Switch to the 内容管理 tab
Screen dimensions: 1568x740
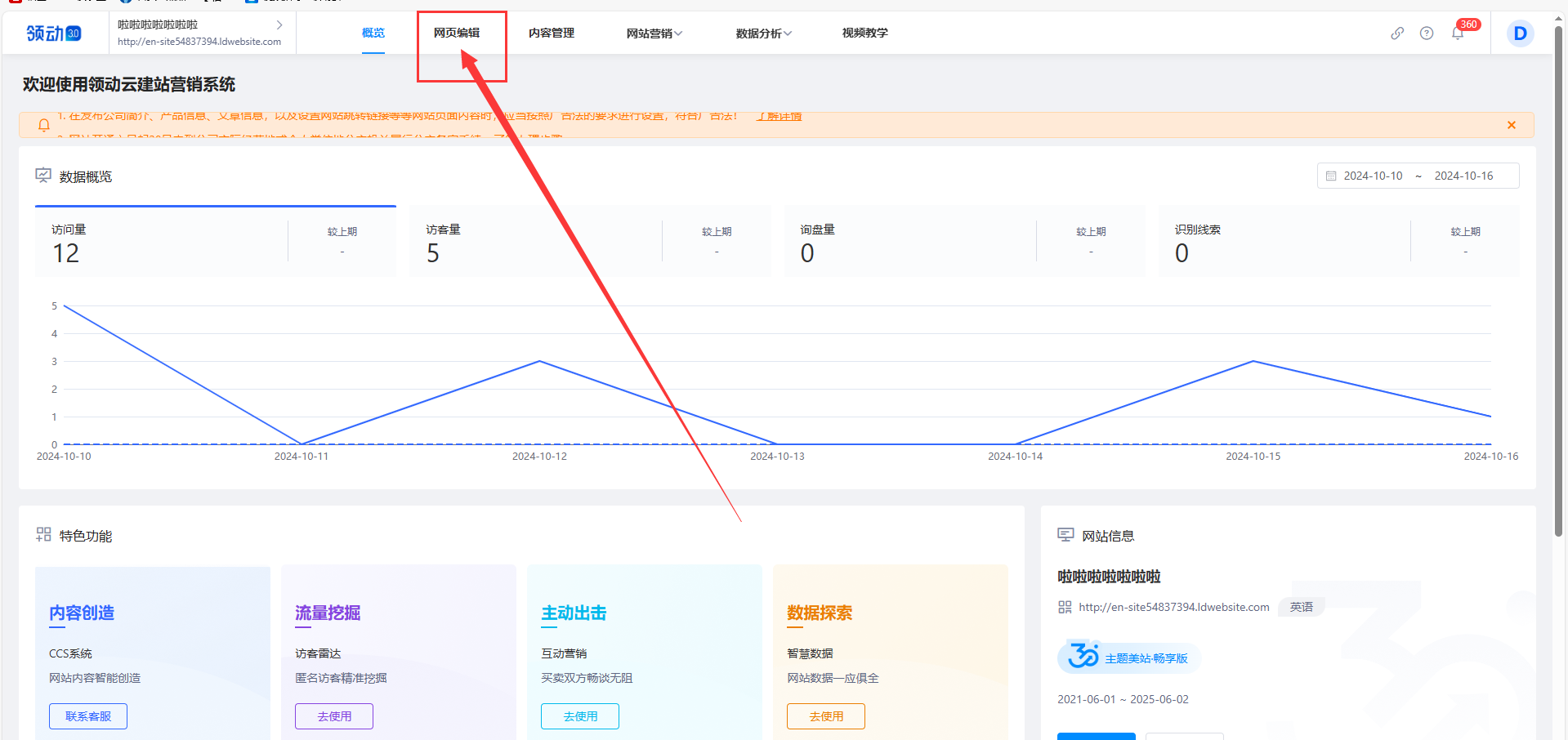[552, 33]
